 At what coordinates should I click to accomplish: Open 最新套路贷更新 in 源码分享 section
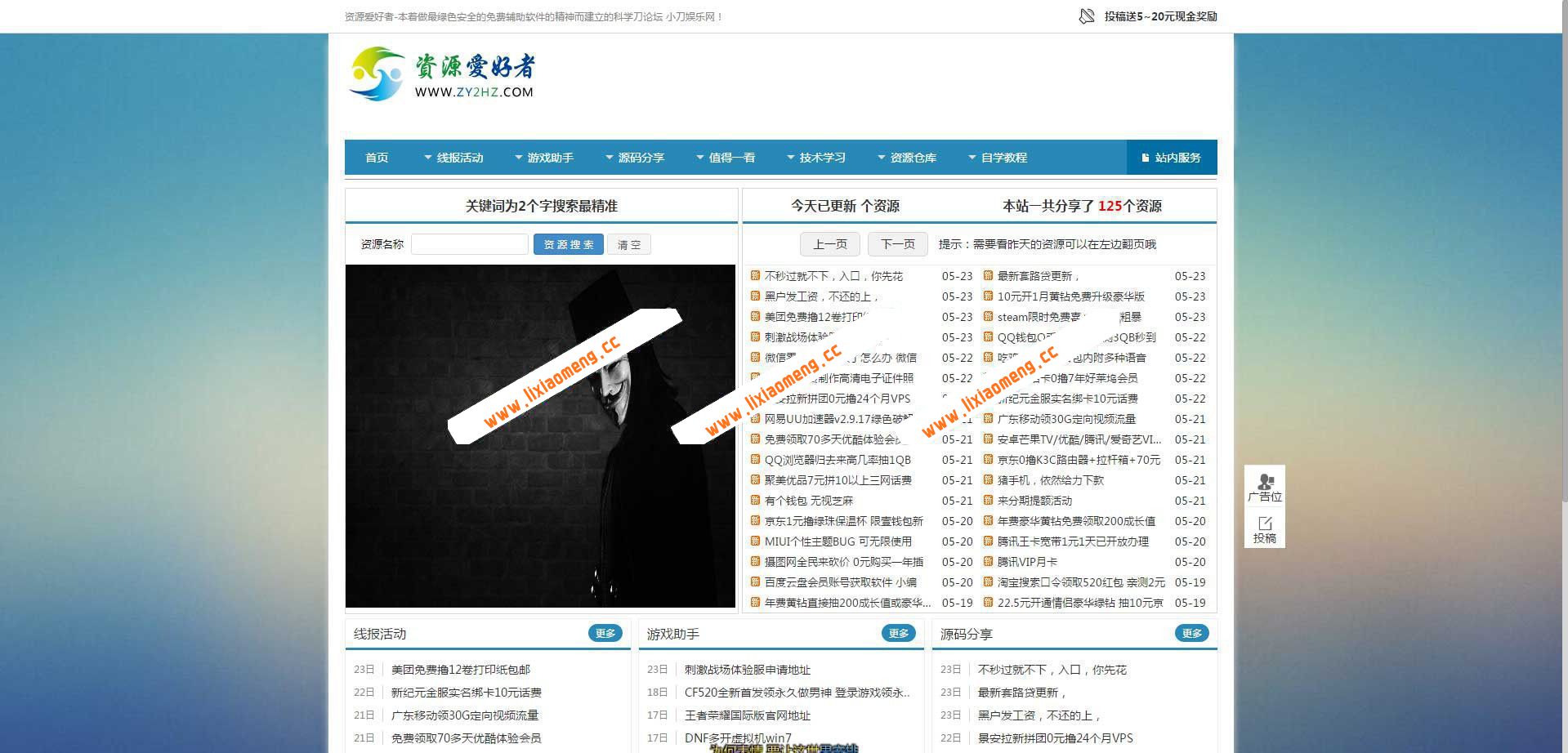point(1022,693)
